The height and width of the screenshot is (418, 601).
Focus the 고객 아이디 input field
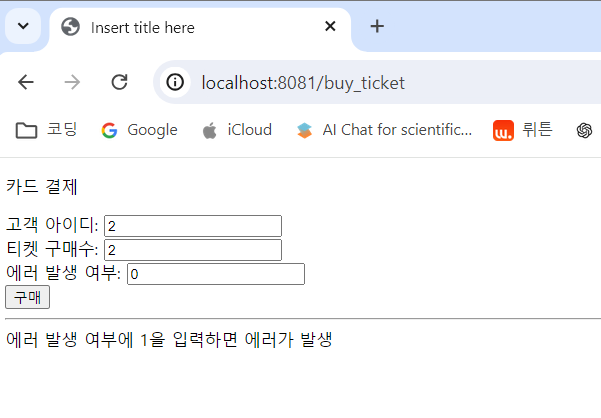click(x=193, y=226)
